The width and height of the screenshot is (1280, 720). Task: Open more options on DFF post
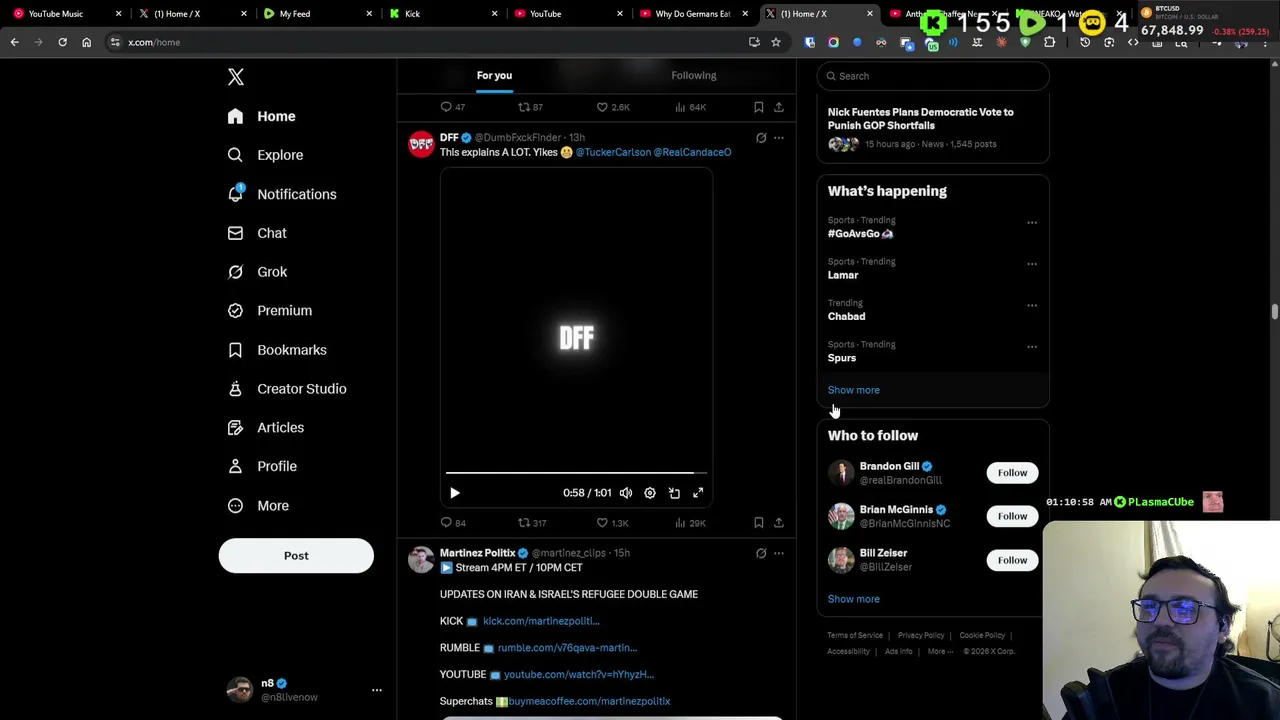779,138
